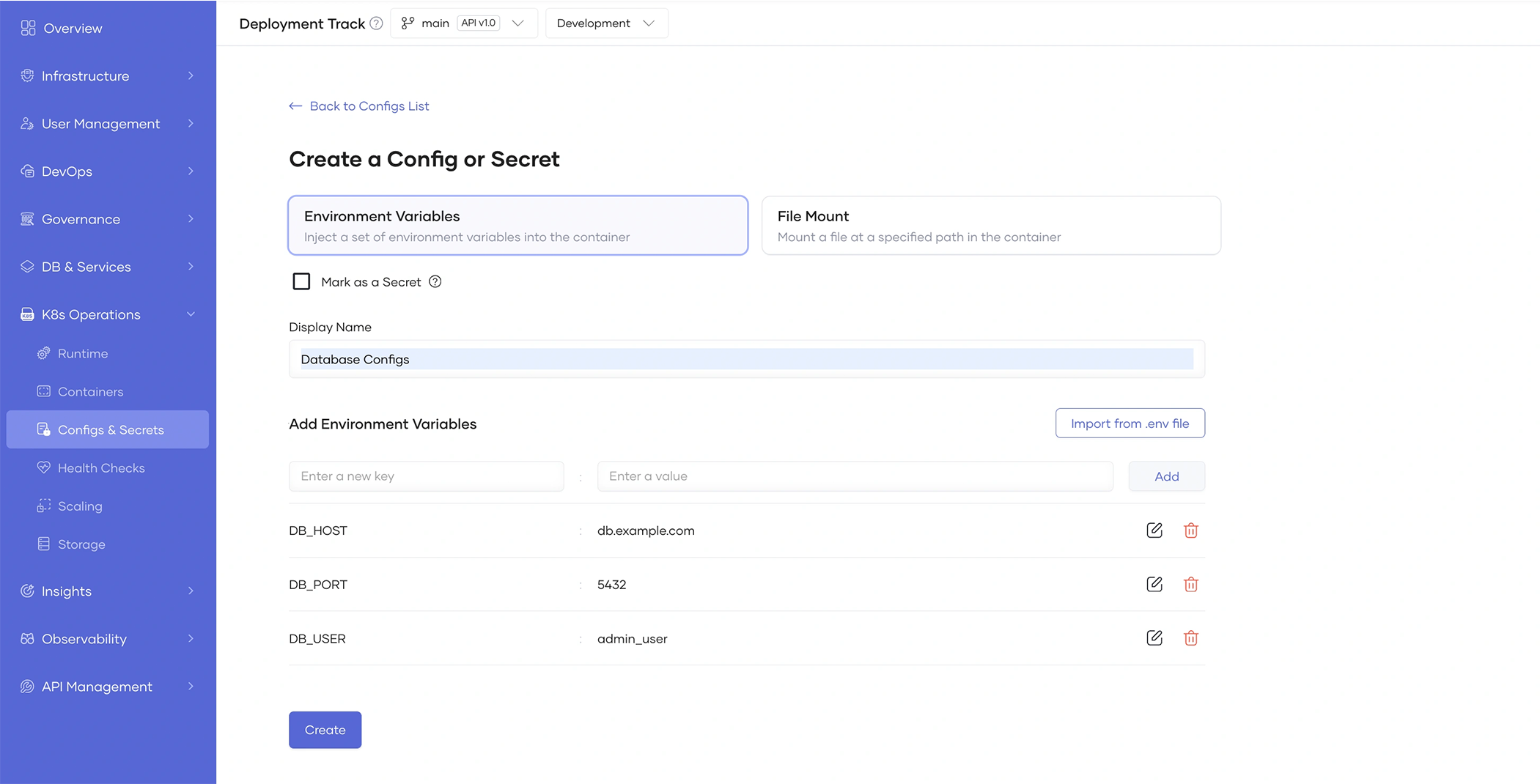This screenshot has height=784, width=1540.
Task: Delete the DB_PORT variable with trash icon
Action: click(1191, 584)
